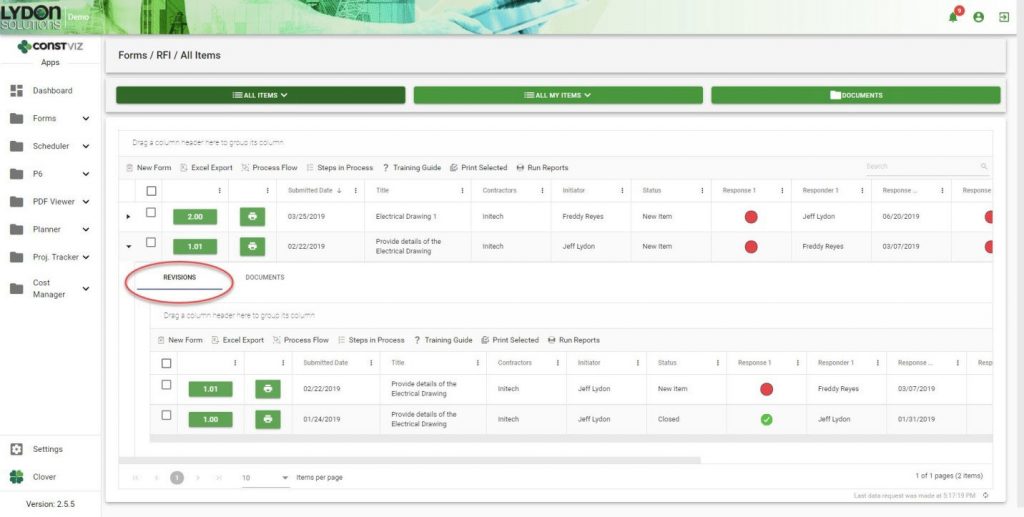Print the RFI revision 2.00 row
1024x517 pixels.
252,216
